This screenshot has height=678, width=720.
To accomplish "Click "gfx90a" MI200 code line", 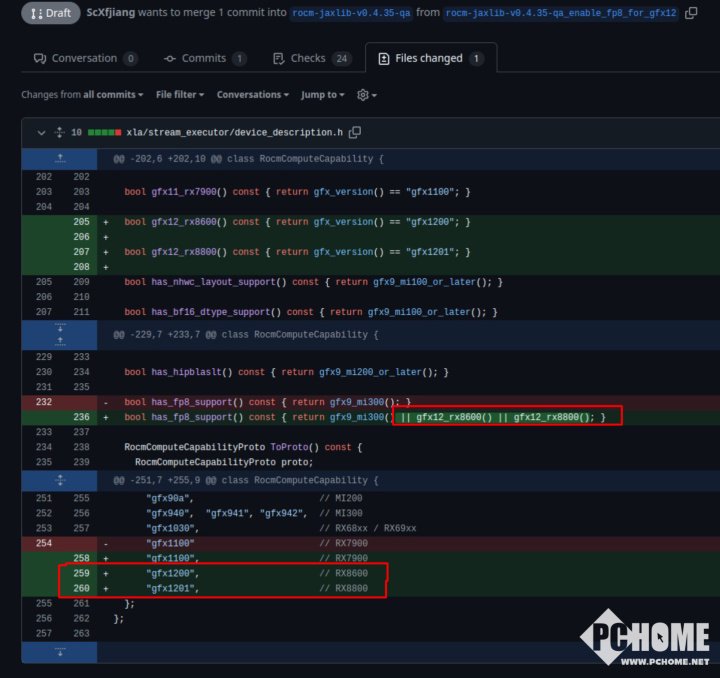I will pyautogui.click(x=254, y=498).
